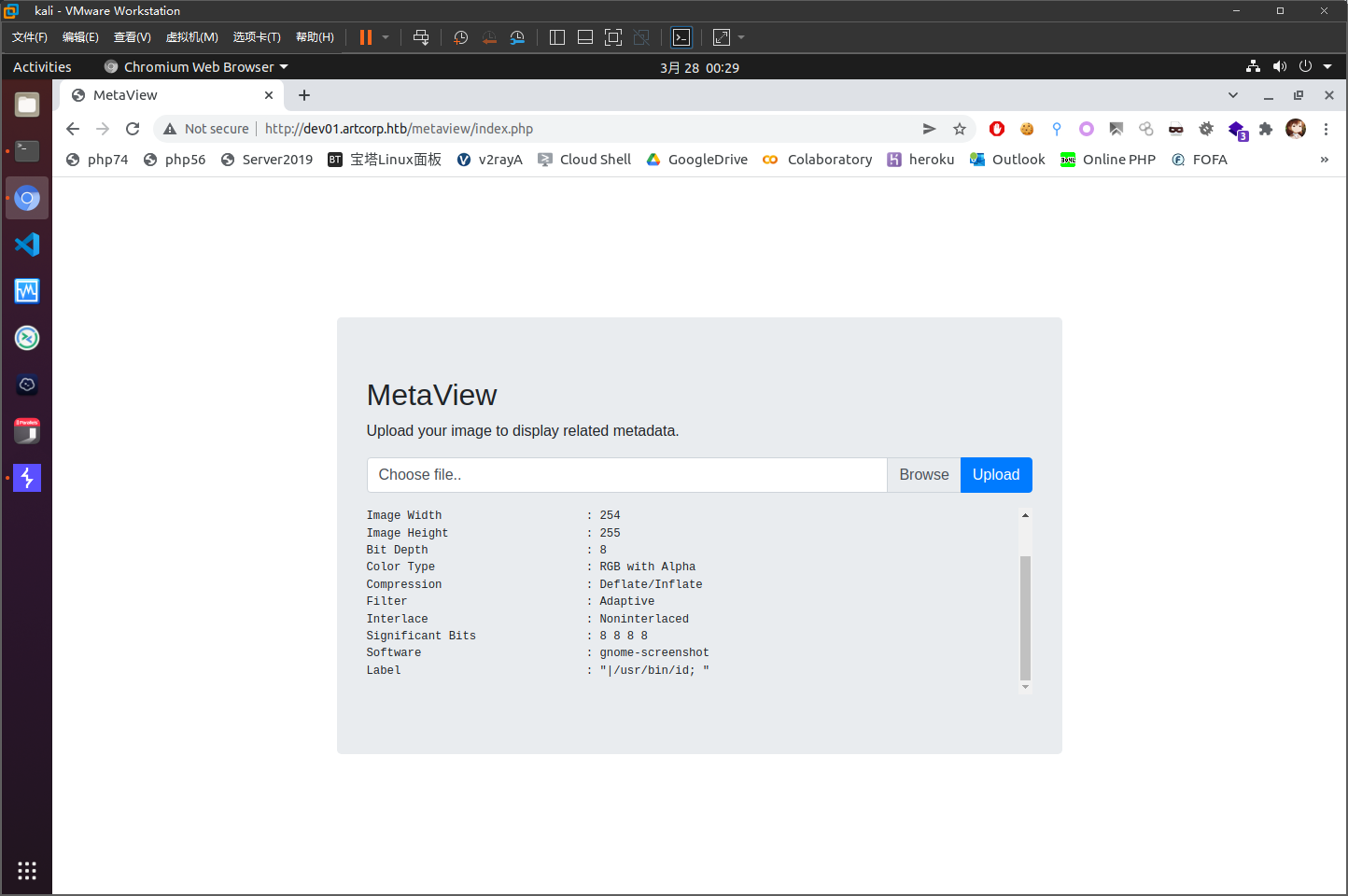Expand stretch guest dropdown arrow
This screenshot has width=1348, height=896.
pos(741,37)
